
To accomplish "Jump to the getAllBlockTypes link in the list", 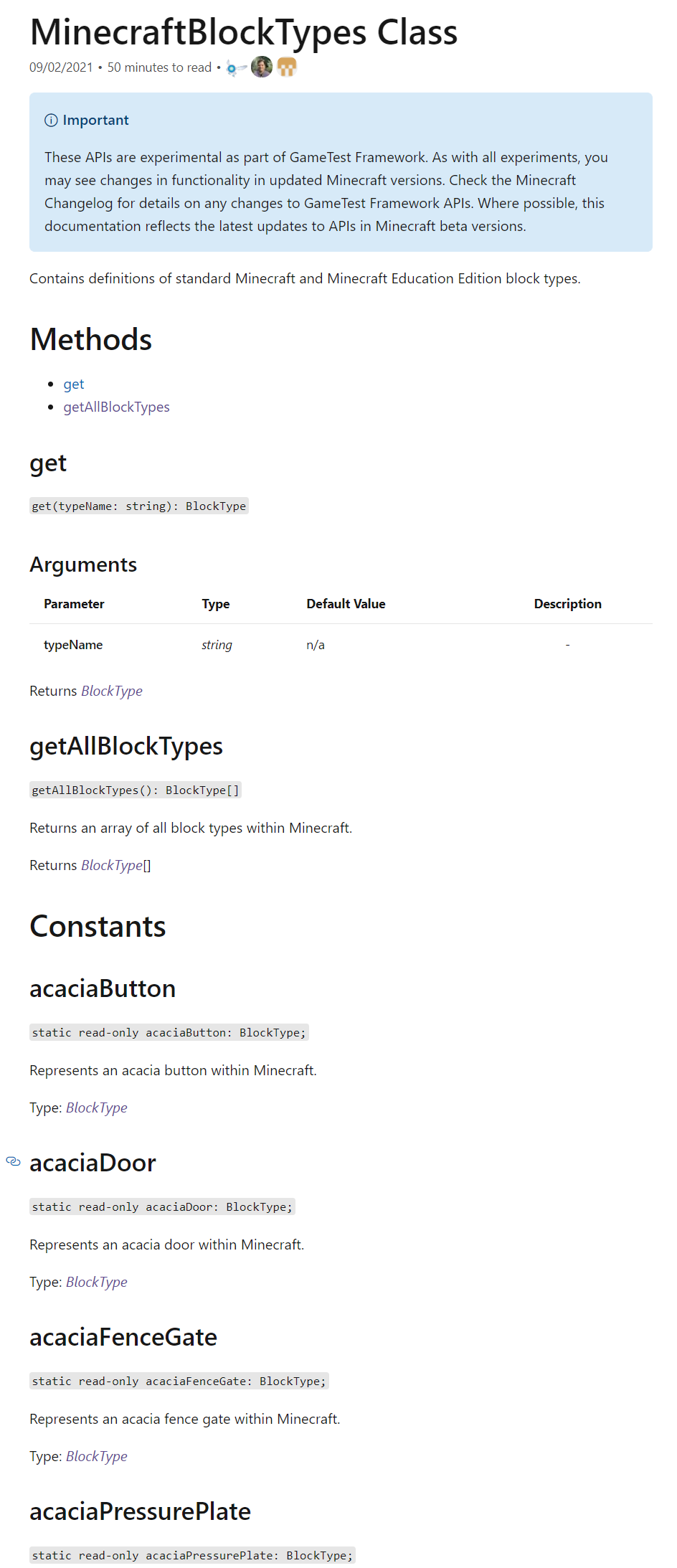I will pos(116,407).
